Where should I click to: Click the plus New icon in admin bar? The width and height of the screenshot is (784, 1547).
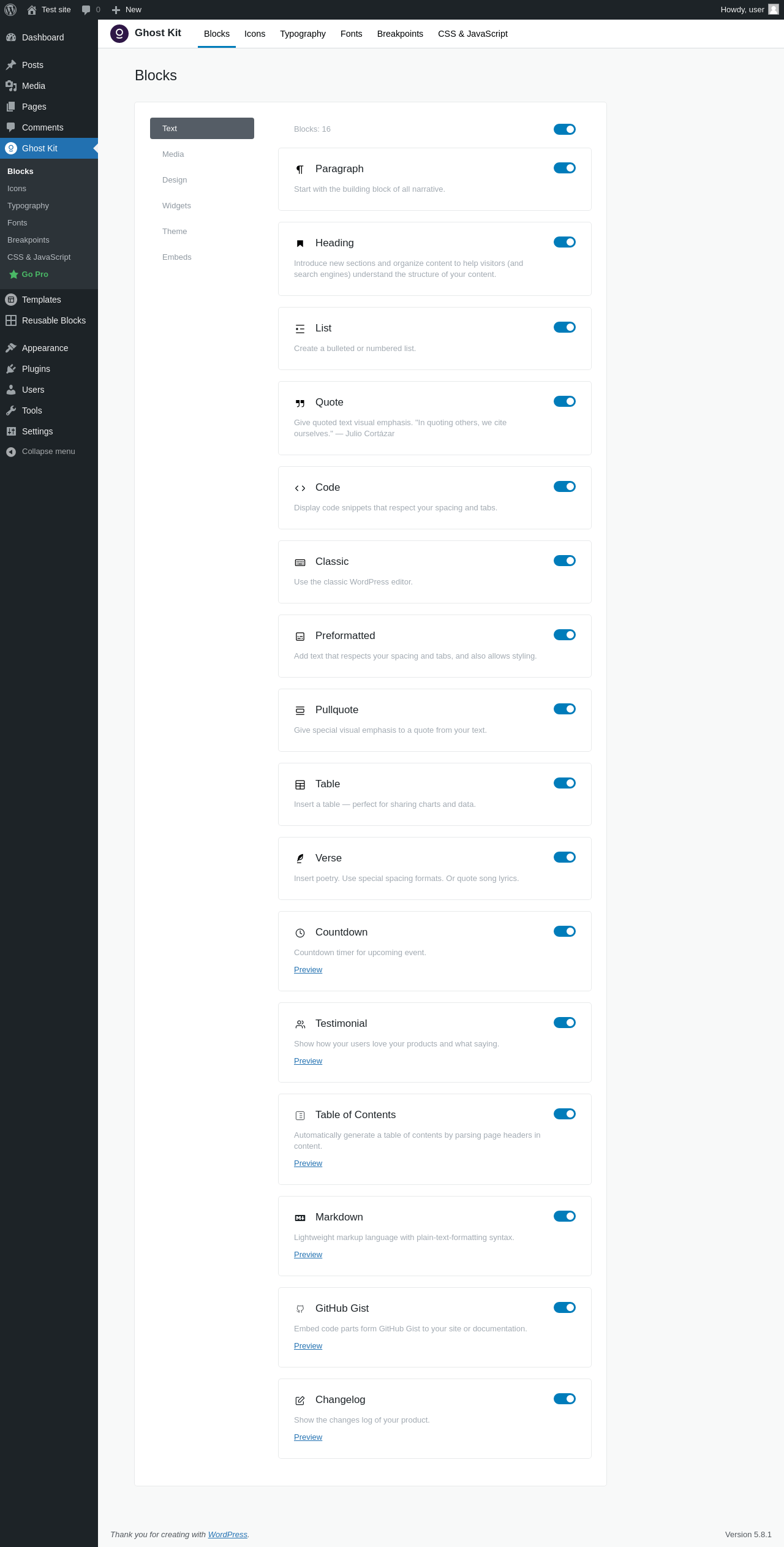[116, 10]
